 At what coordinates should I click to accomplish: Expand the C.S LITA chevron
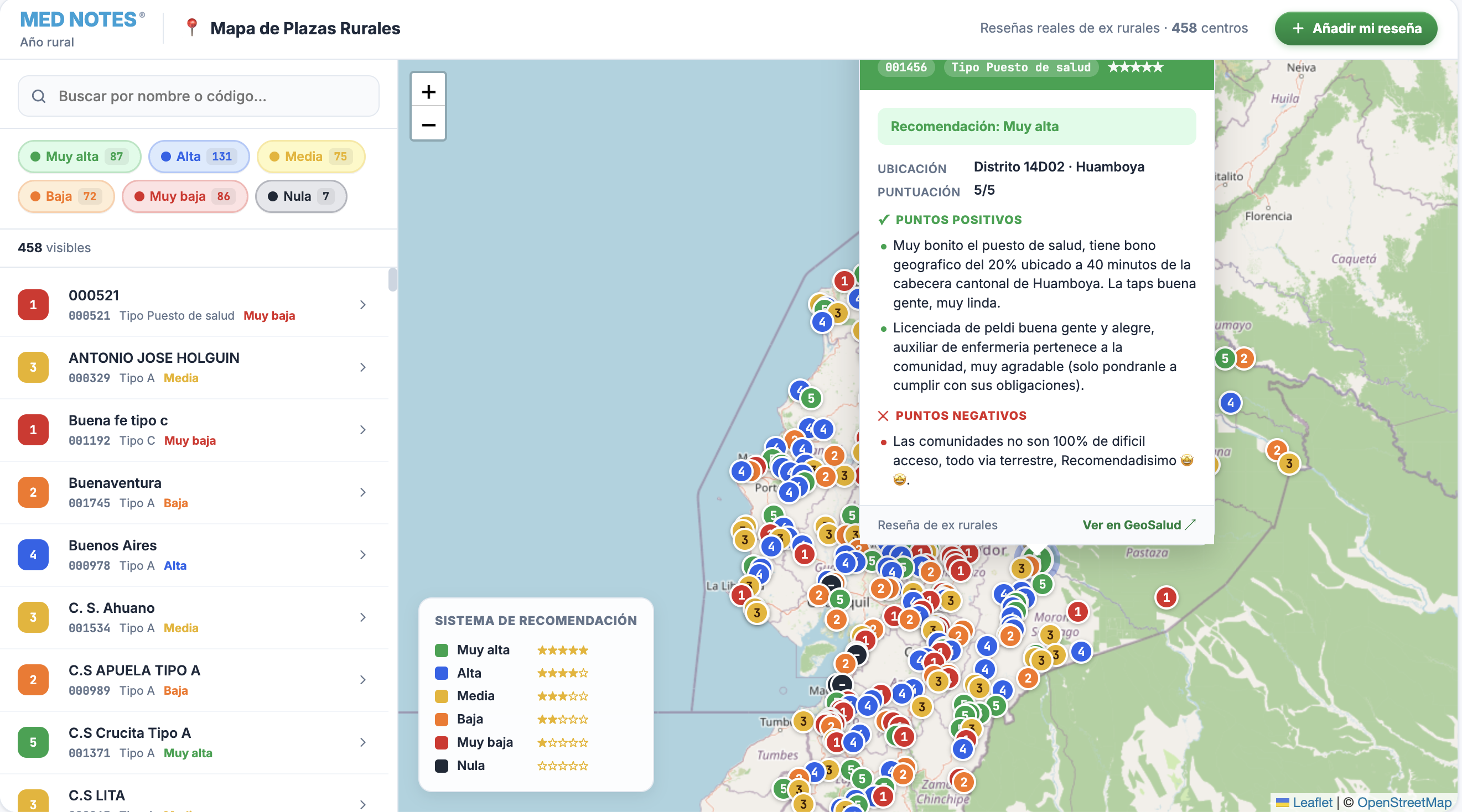pos(363,804)
